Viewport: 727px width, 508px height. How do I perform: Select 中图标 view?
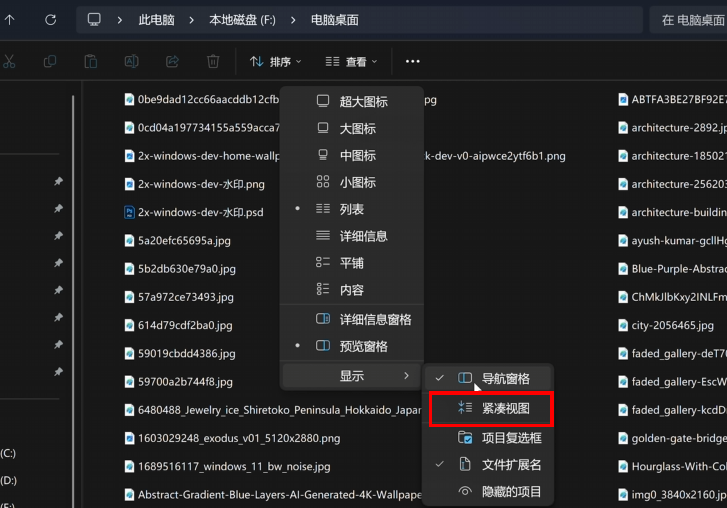click(352, 155)
